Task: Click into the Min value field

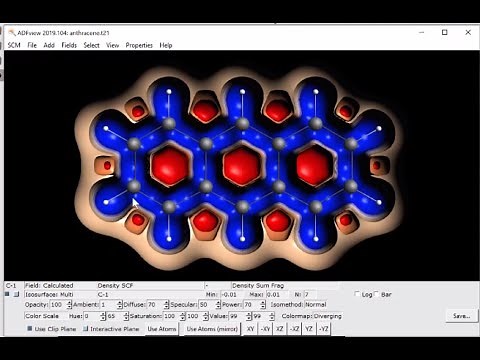Action: pyautogui.click(x=232, y=295)
